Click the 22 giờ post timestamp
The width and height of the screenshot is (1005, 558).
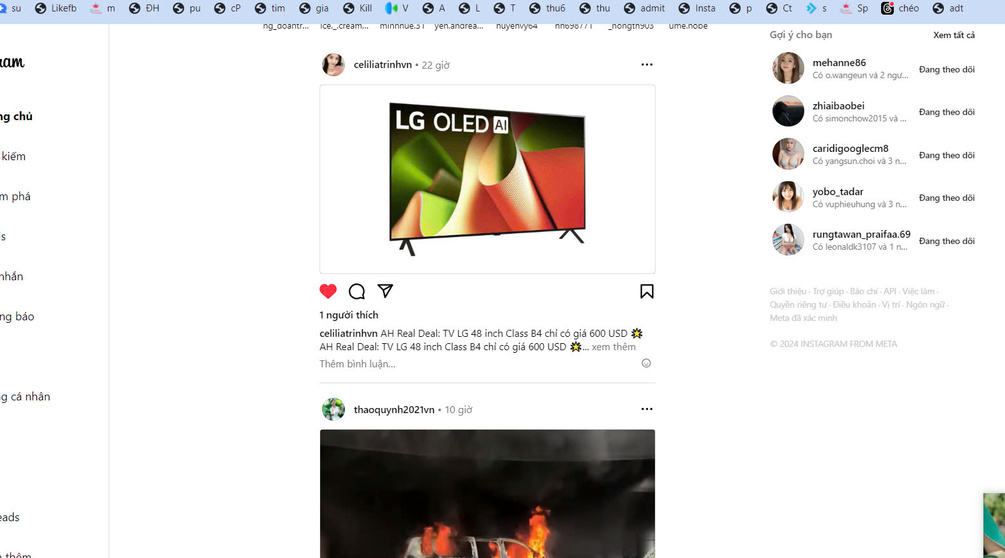435,65
